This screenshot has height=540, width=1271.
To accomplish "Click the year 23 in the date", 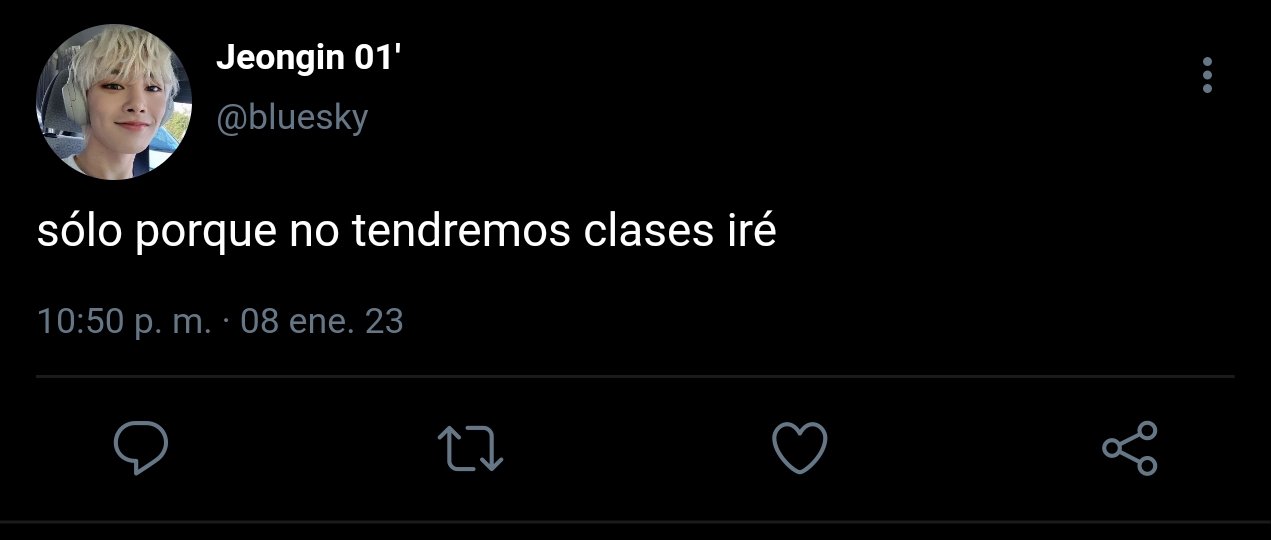I will coord(385,322).
